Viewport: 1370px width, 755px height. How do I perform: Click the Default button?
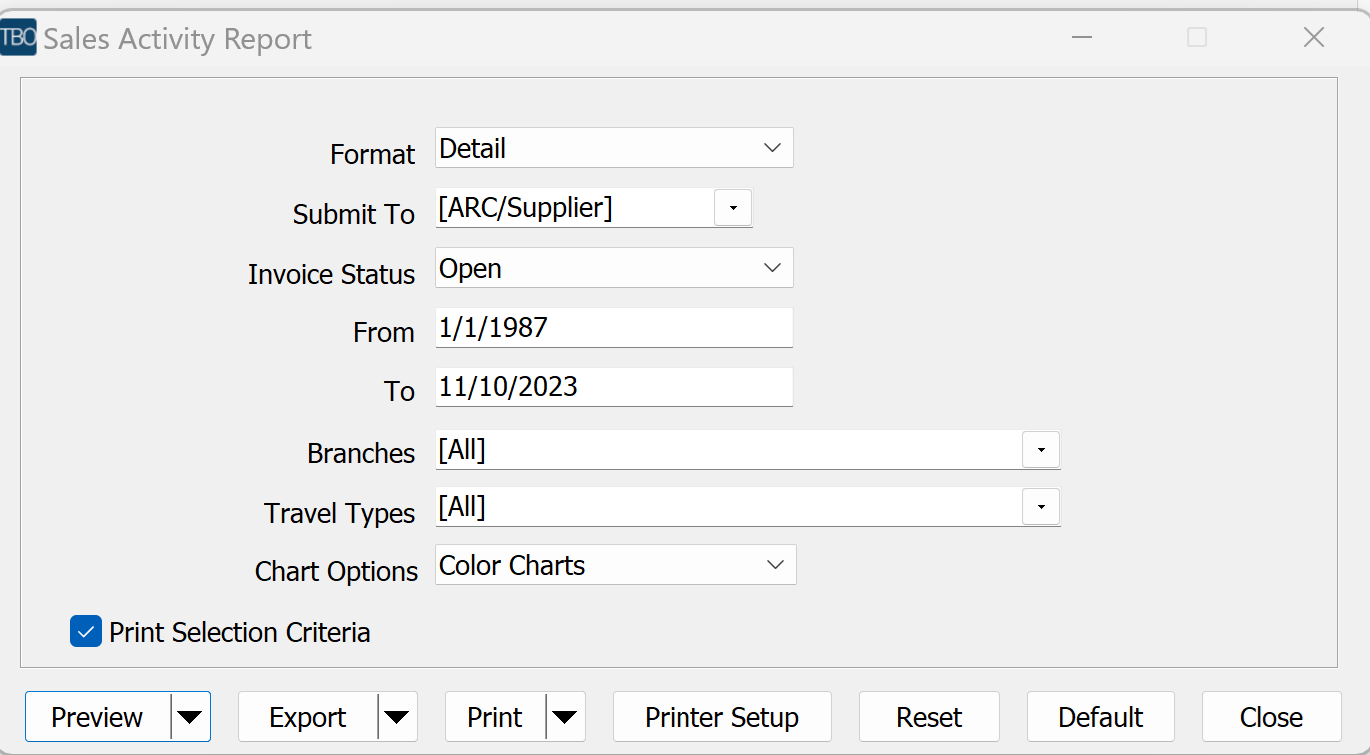click(x=1101, y=717)
